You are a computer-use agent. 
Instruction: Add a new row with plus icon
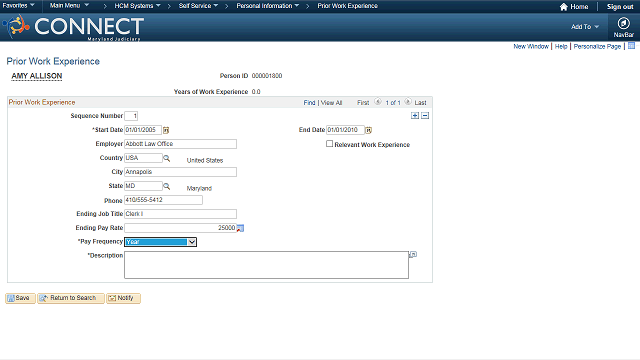click(415, 116)
